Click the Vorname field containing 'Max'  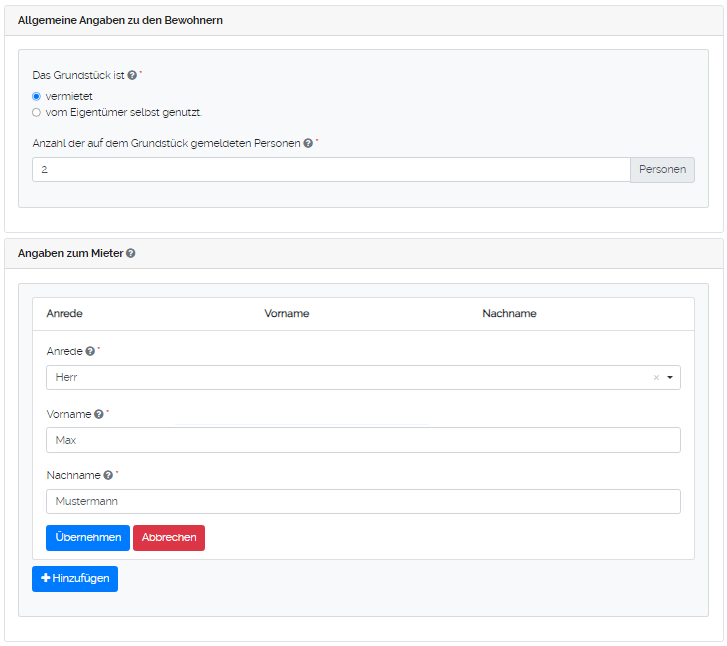pos(362,440)
